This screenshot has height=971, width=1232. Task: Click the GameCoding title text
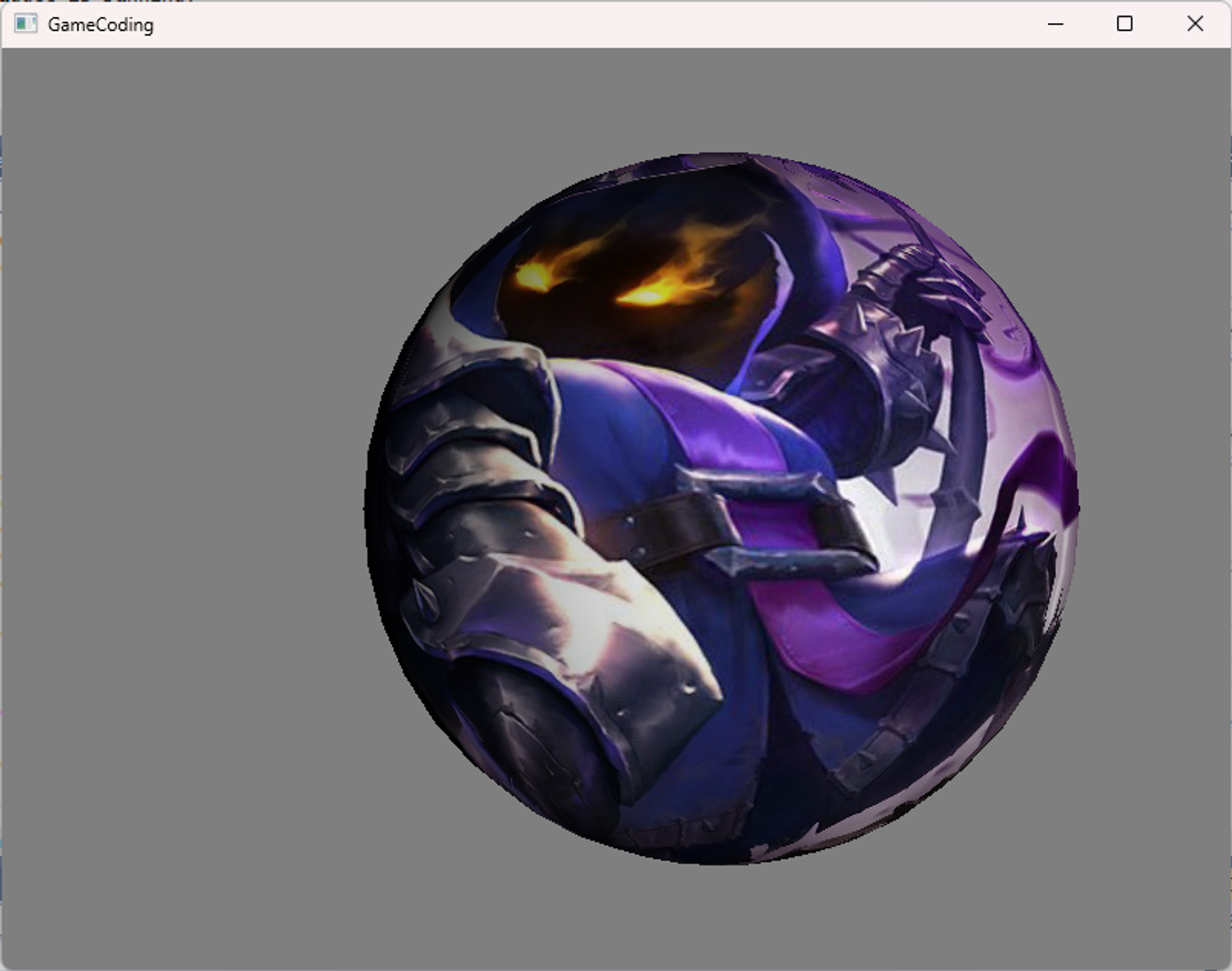(x=100, y=25)
